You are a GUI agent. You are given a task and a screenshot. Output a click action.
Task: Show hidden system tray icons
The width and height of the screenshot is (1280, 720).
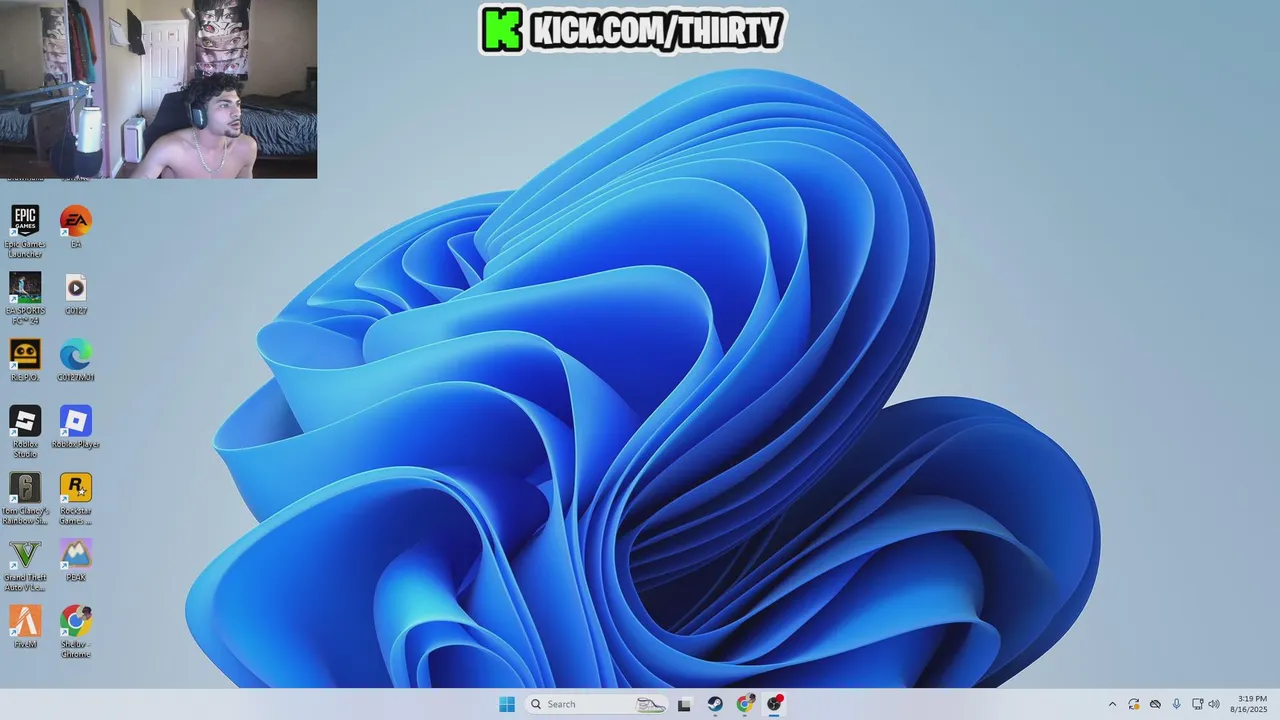click(1112, 704)
